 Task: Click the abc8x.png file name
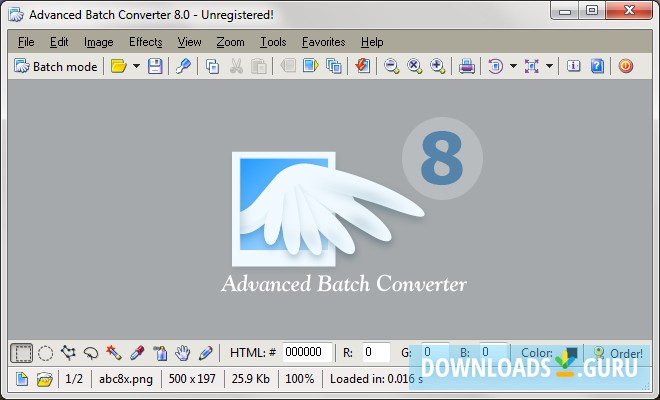pos(126,379)
